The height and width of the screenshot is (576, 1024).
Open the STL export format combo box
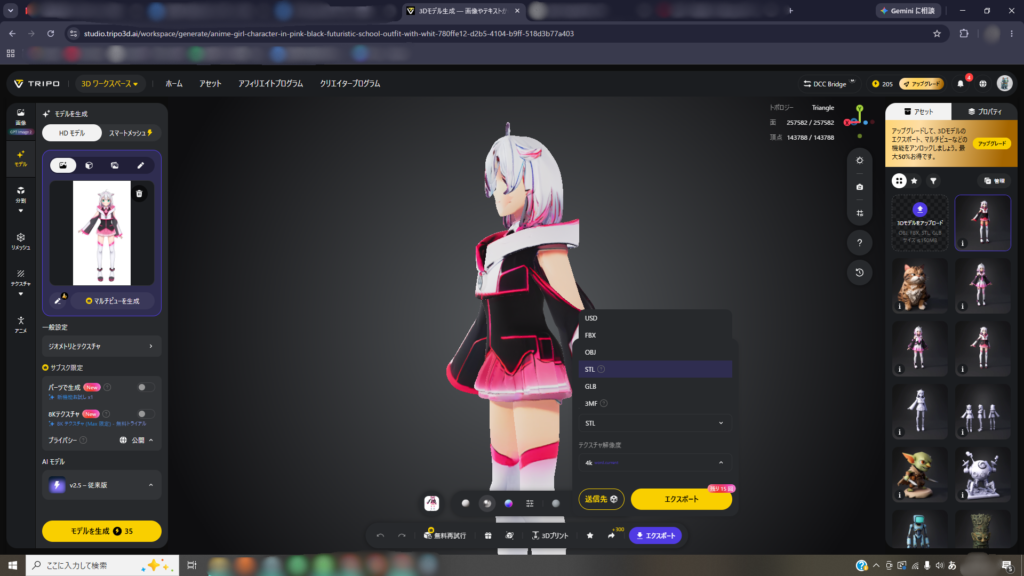coord(654,423)
